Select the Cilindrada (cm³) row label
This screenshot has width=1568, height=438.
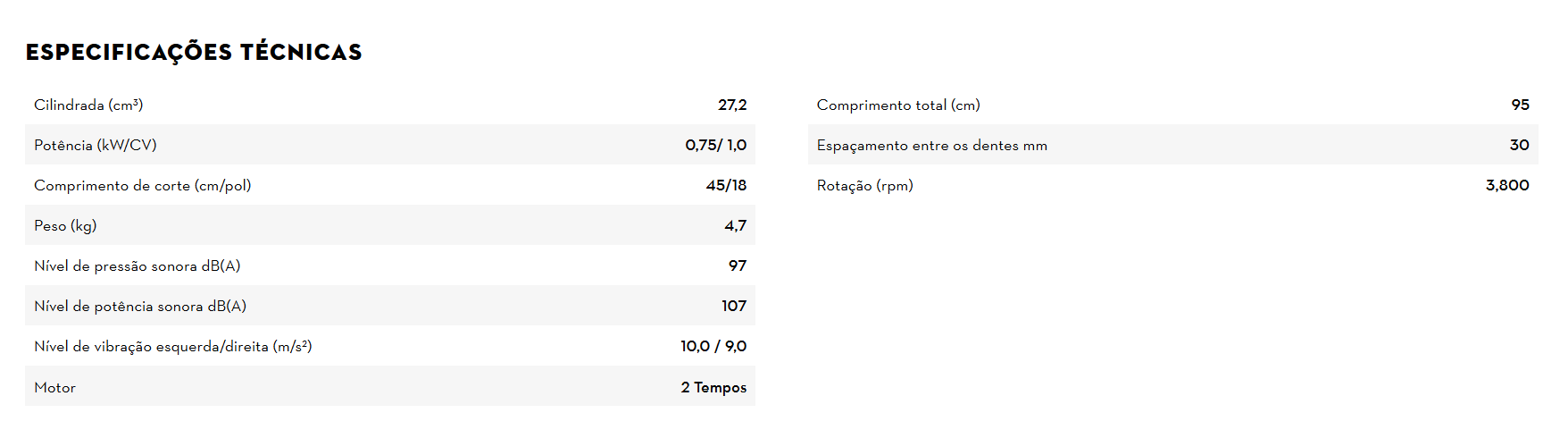88,105
